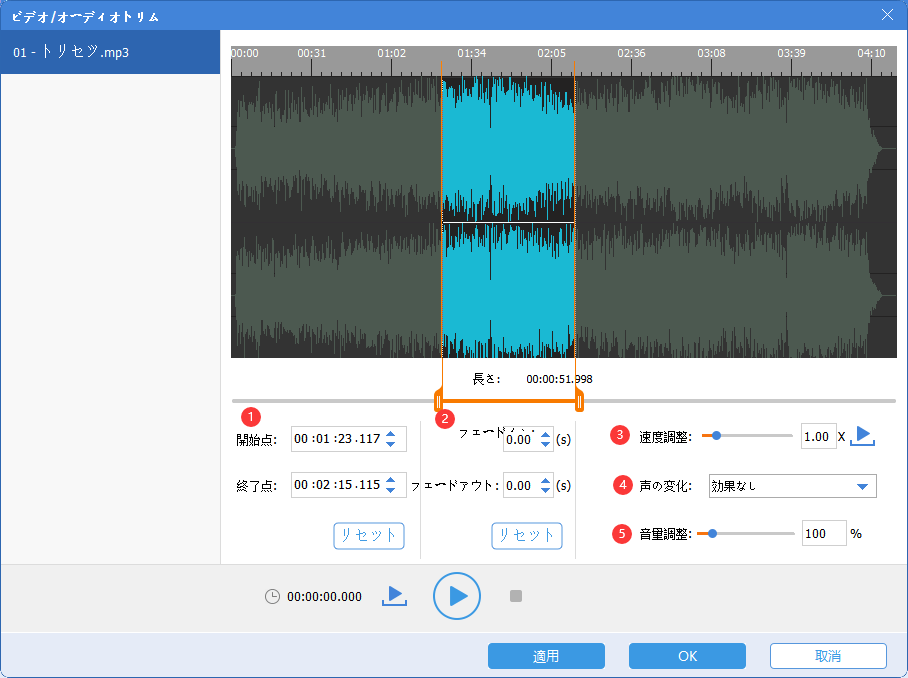Click the 1.00 speed value field
The image size is (908, 678).
818,437
